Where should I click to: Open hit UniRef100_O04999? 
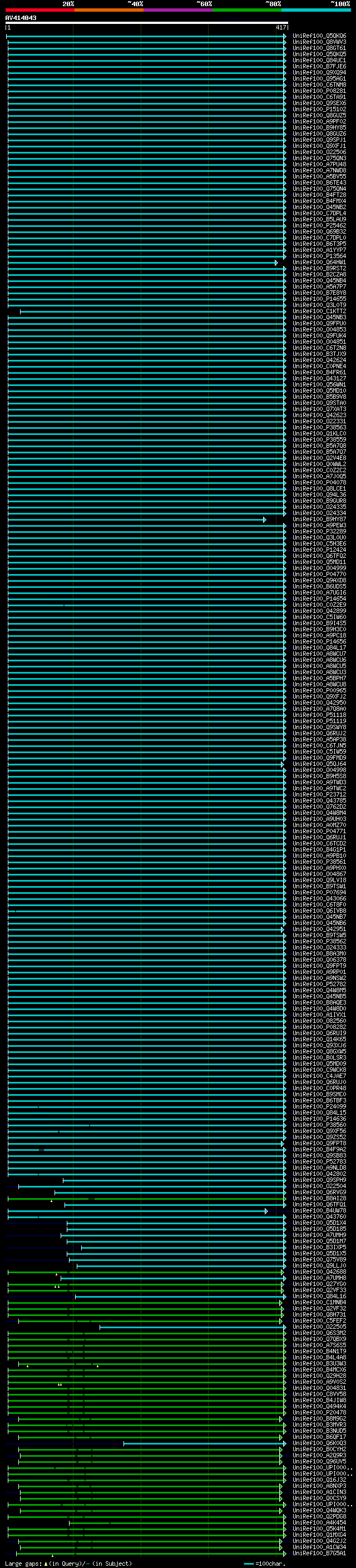click(319, 568)
